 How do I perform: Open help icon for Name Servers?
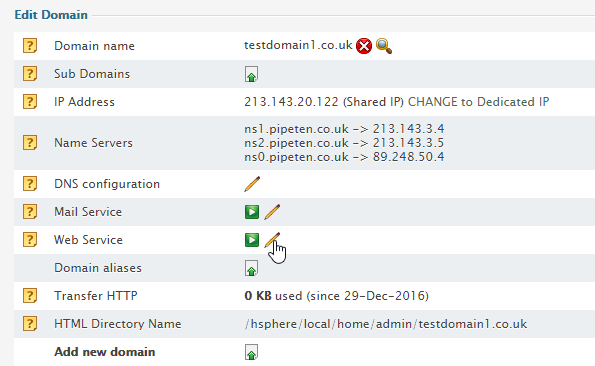pyautogui.click(x=30, y=143)
